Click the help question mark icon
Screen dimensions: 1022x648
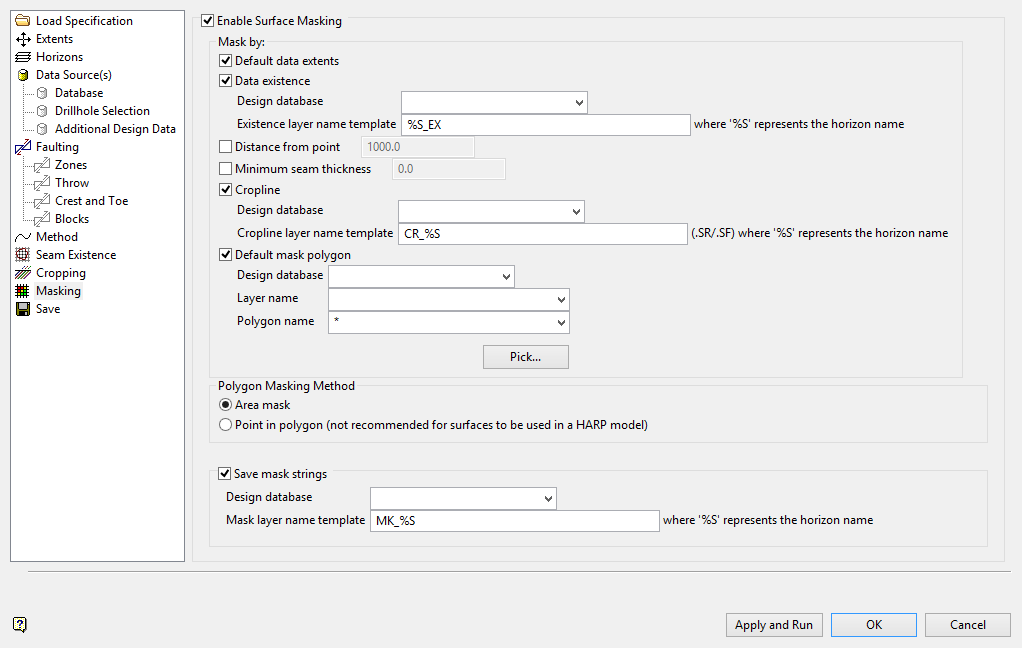[x=20, y=624]
